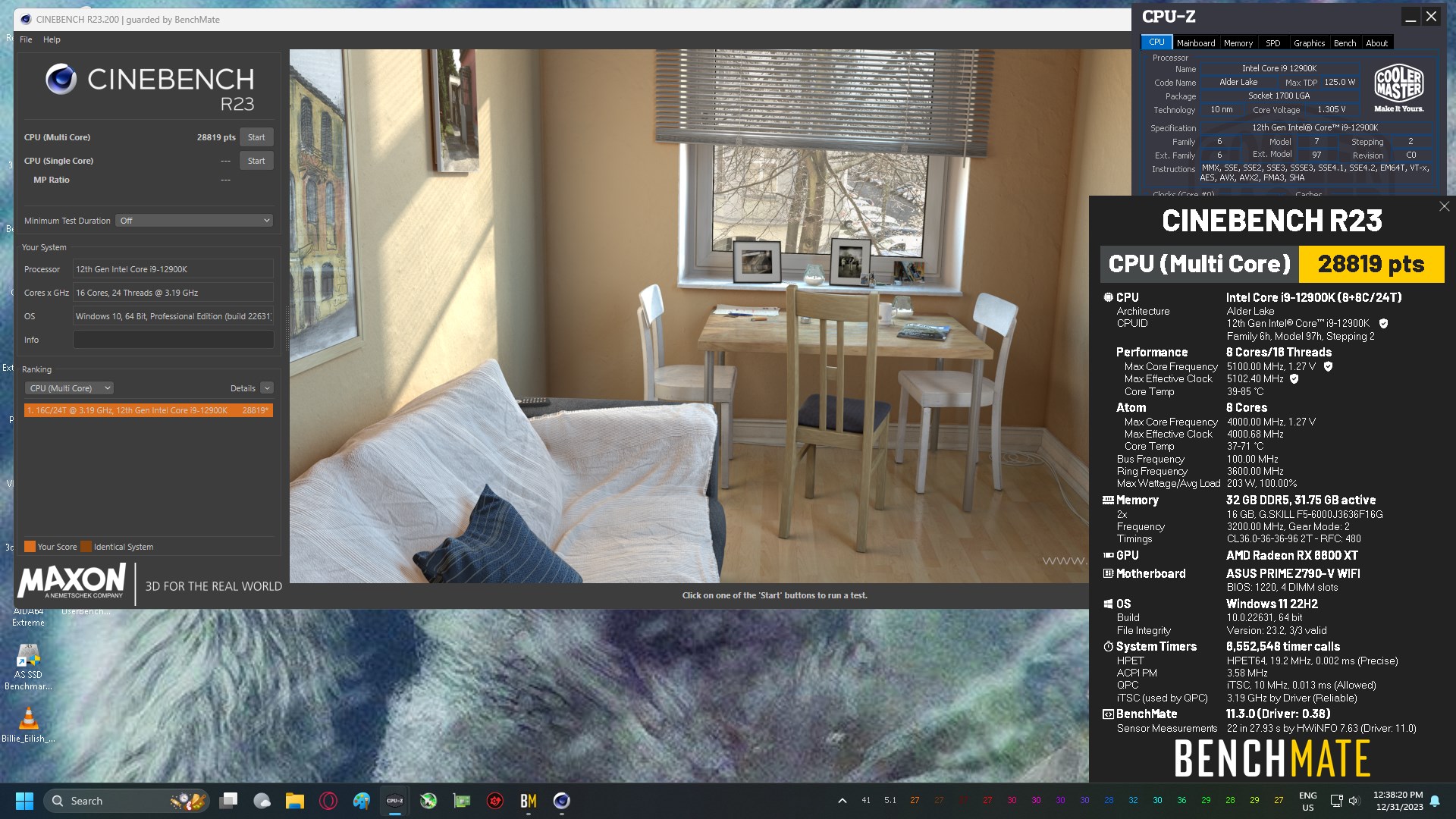Click the Cooler Master logo in CPU-Z
The image size is (1456, 819).
[x=1399, y=89]
